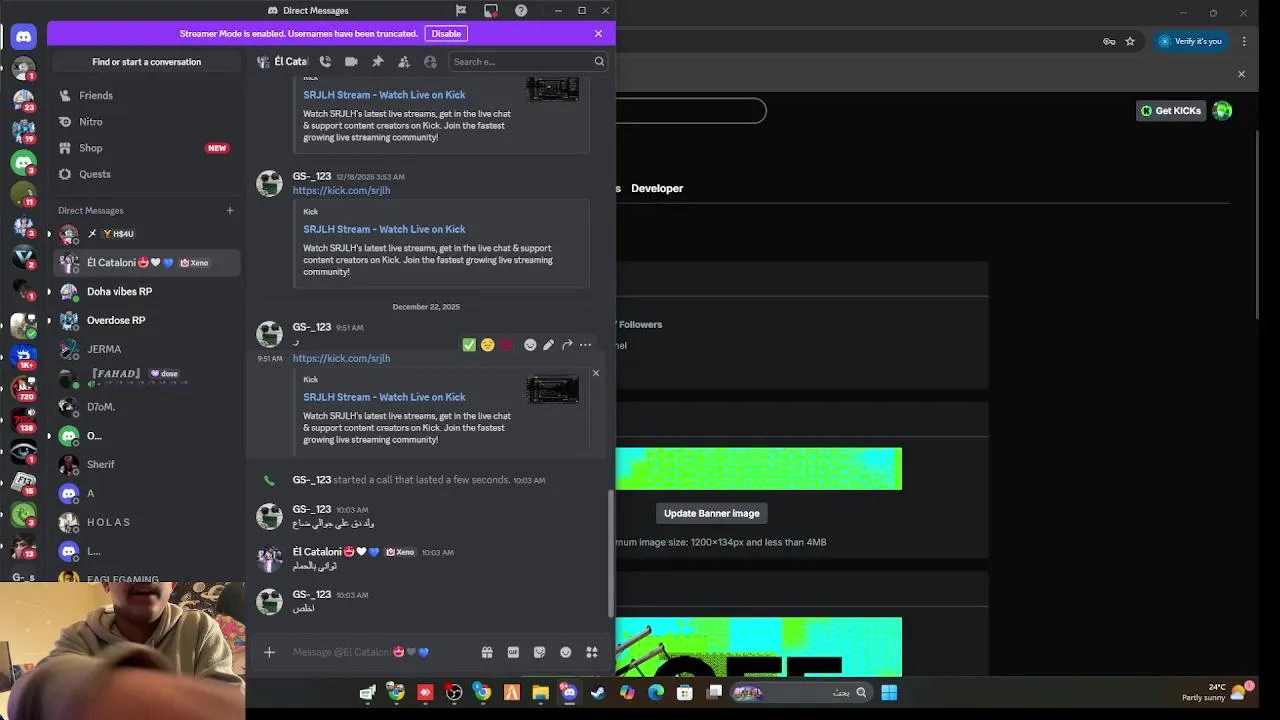Click the Discord home logo button

click(24, 36)
